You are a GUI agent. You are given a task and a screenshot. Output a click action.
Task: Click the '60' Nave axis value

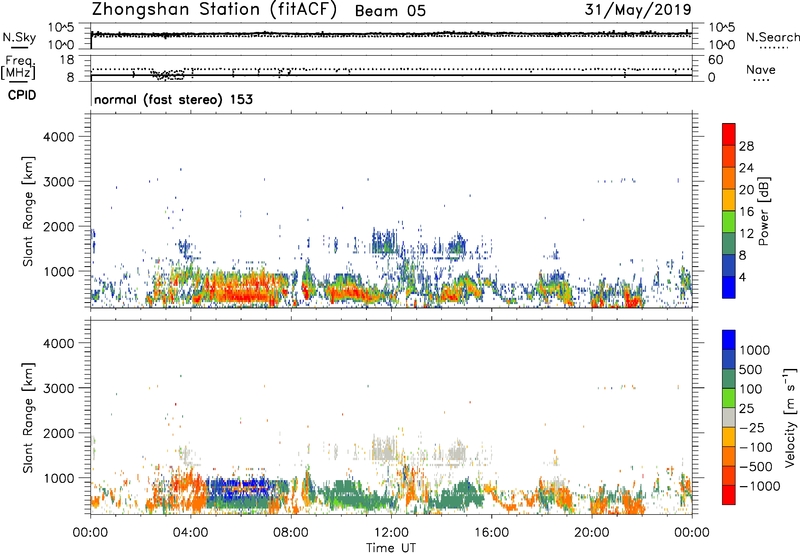715,60
